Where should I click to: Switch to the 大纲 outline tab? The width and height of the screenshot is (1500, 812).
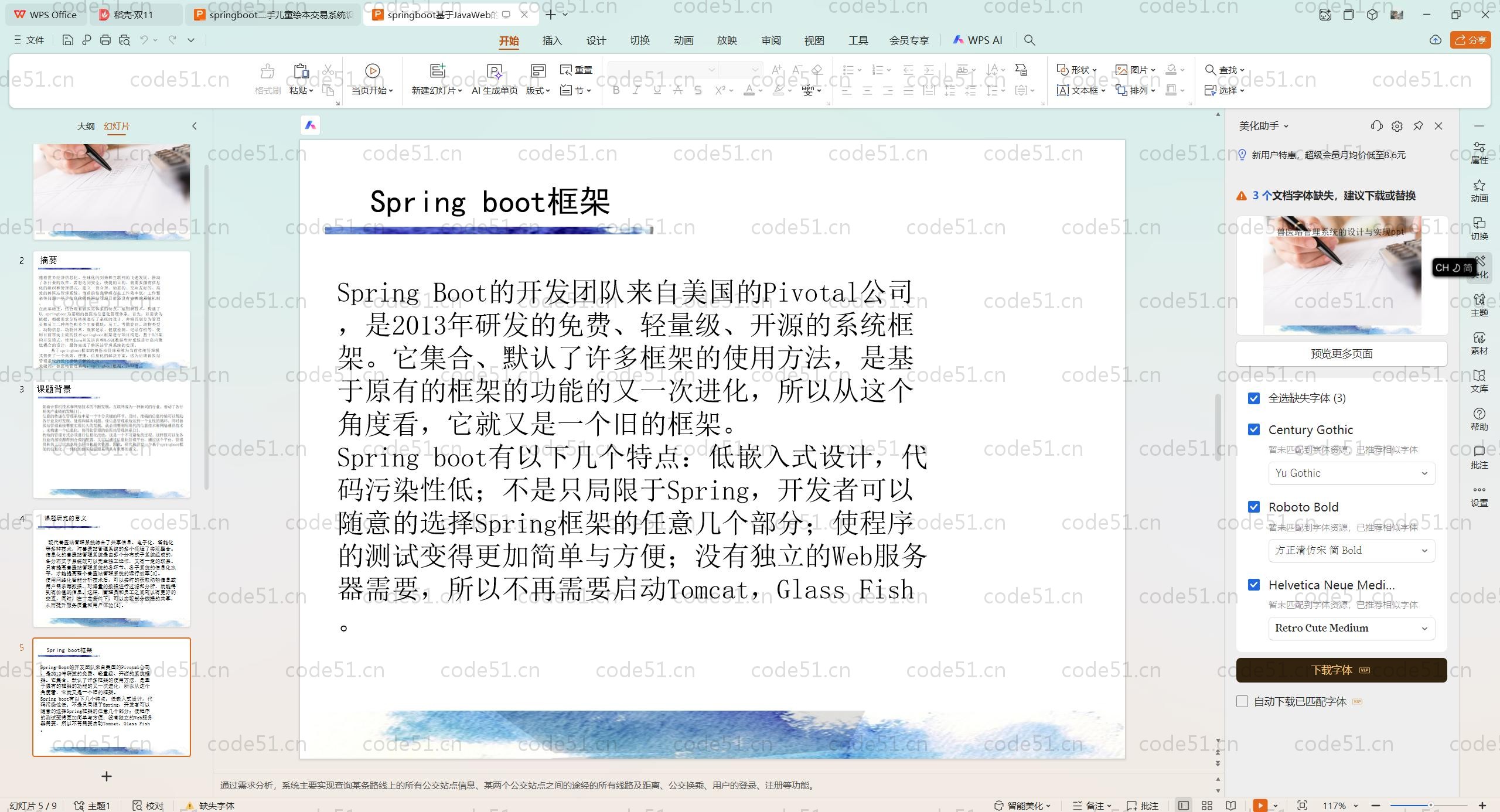pos(86,126)
